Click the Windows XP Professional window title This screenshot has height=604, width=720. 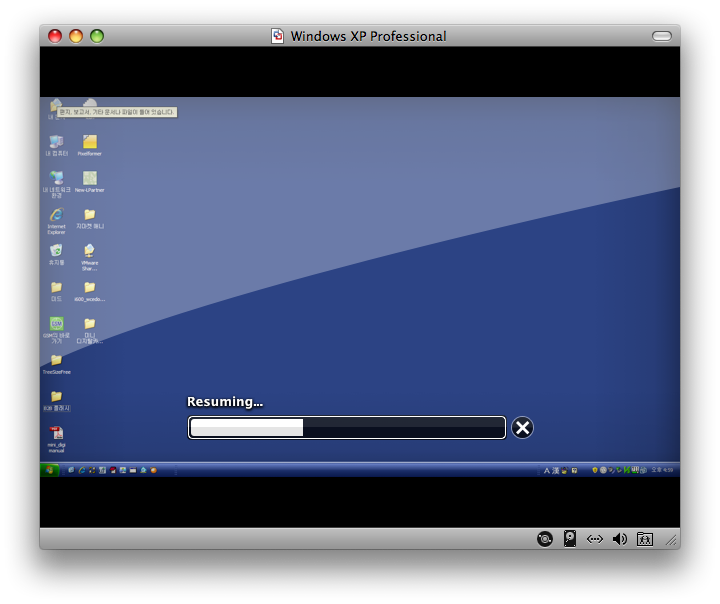pyautogui.click(x=368, y=36)
